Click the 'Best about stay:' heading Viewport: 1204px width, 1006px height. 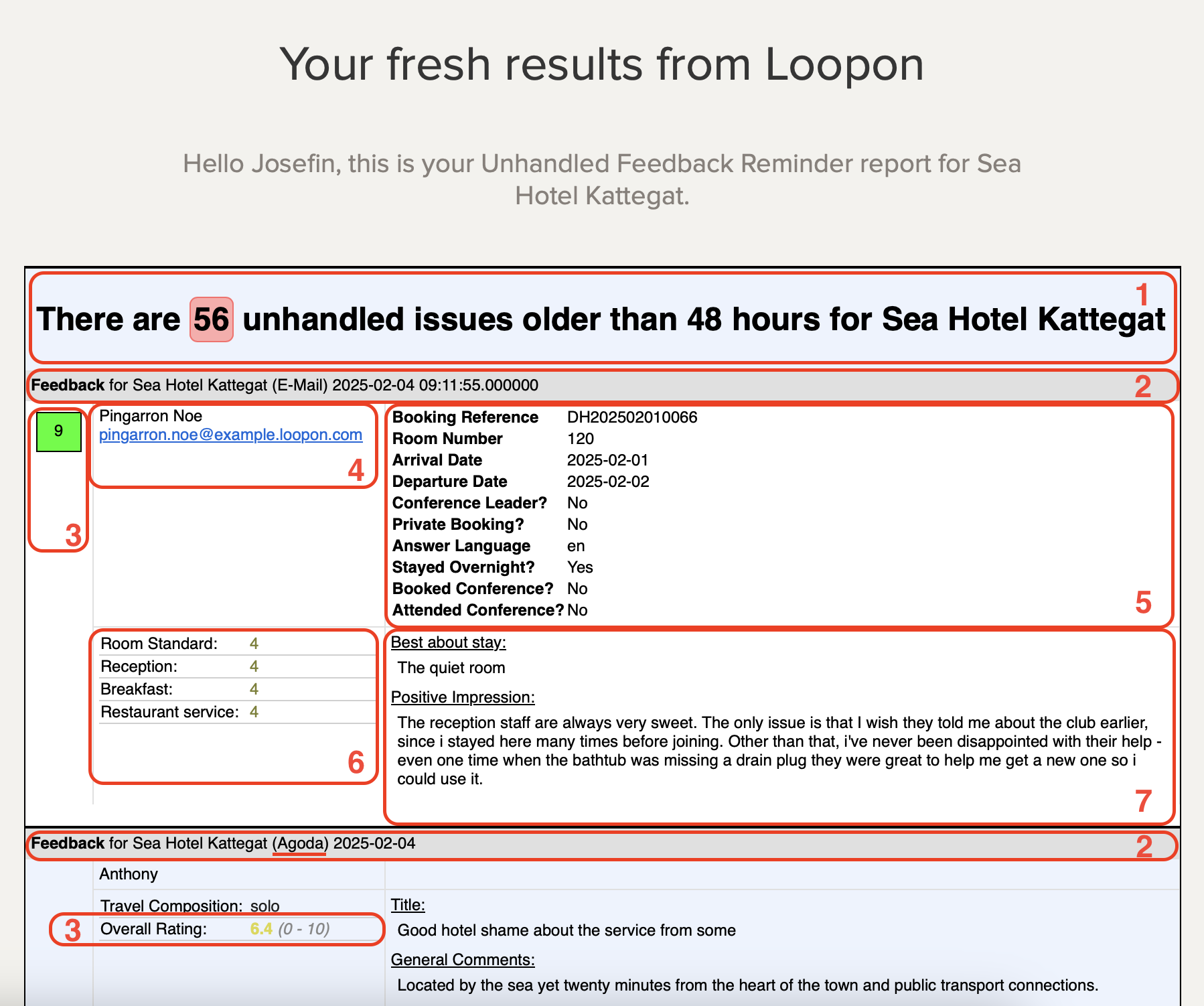[448, 642]
